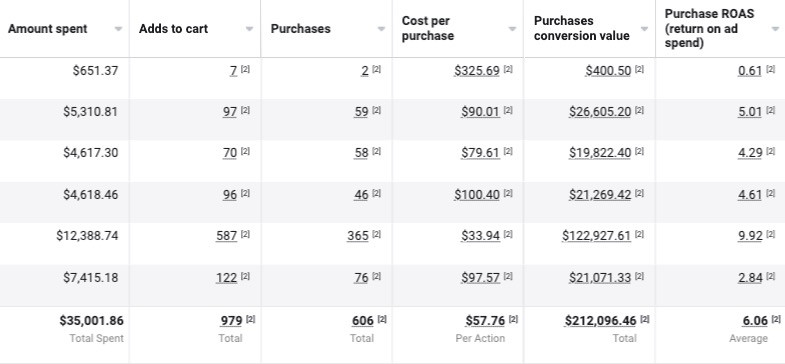
Task: Click the footnote [2] beside 587 adds to cart
Action: point(245,234)
